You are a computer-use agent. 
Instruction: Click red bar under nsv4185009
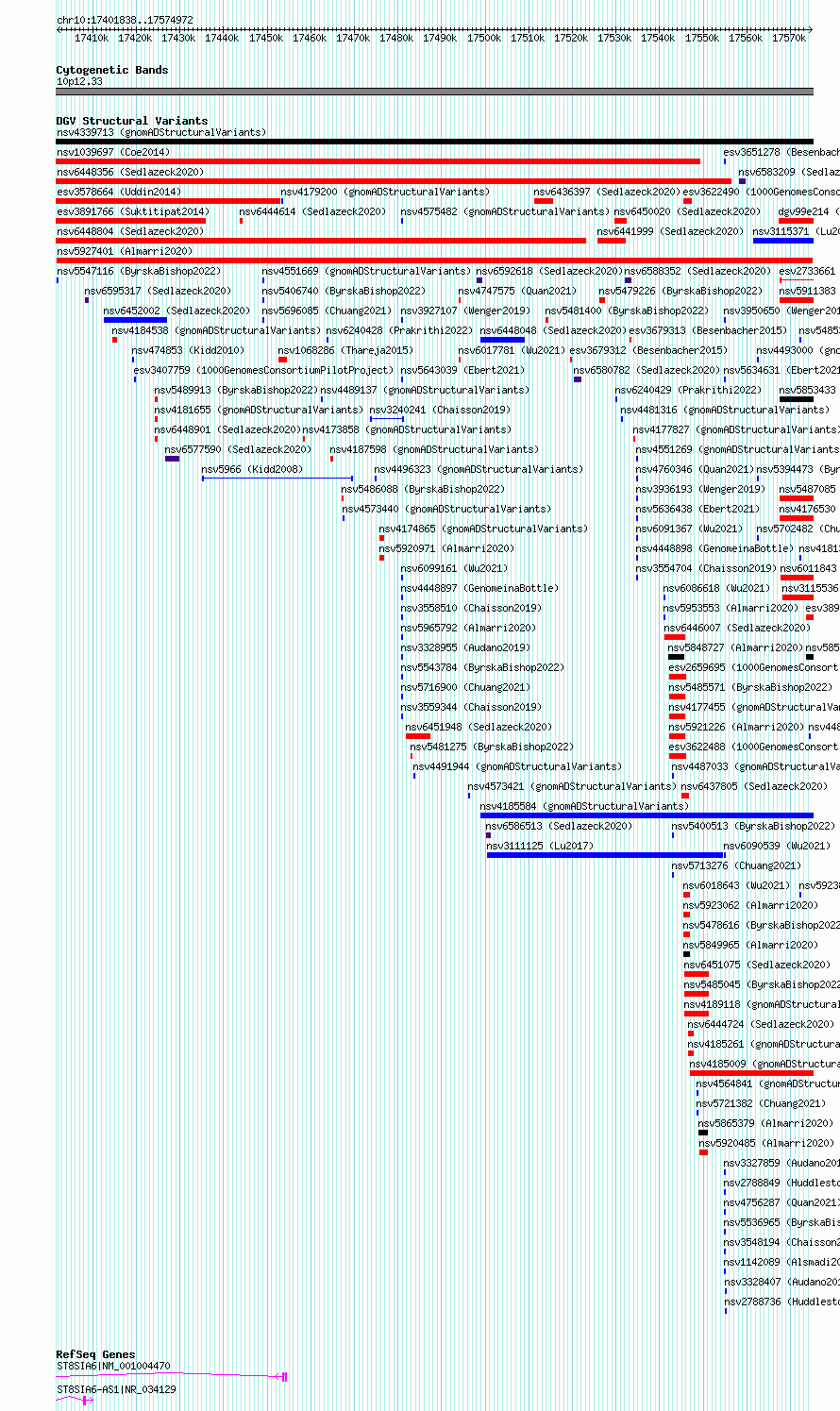751,1073
